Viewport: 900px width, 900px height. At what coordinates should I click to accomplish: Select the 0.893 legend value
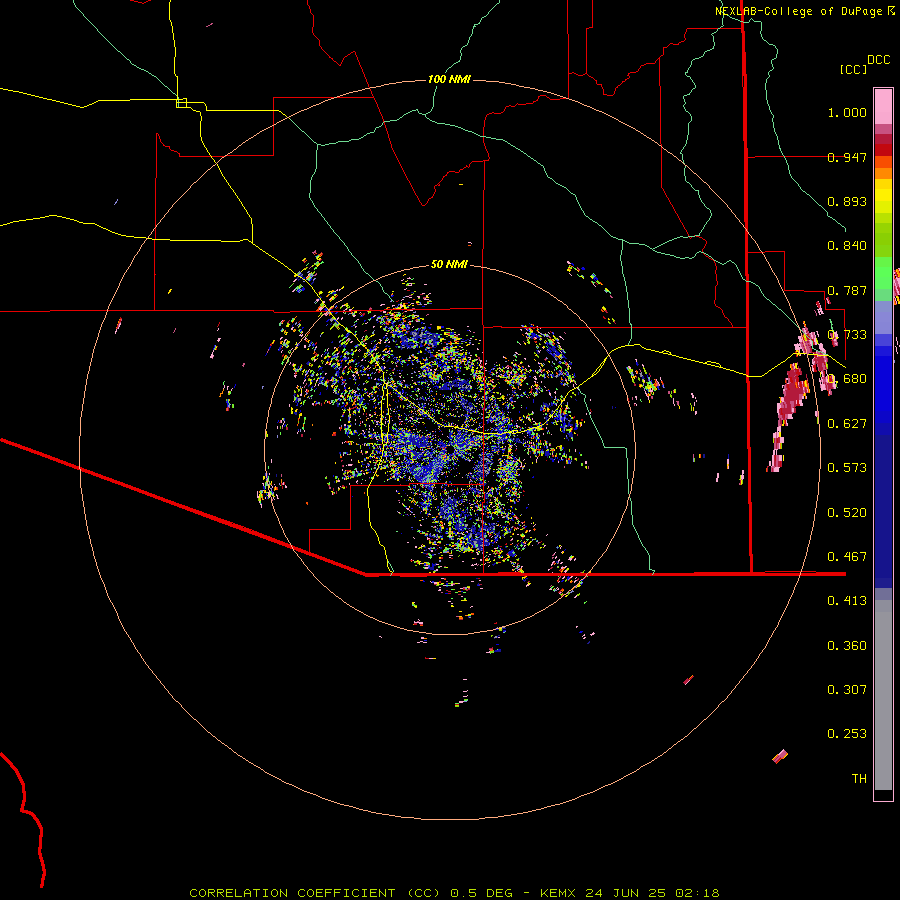pyautogui.click(x=847, y=201)
